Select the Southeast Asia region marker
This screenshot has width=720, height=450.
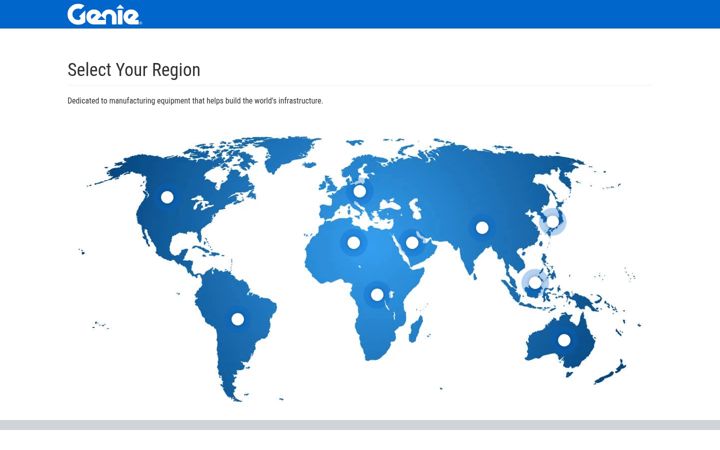point(535,282)
